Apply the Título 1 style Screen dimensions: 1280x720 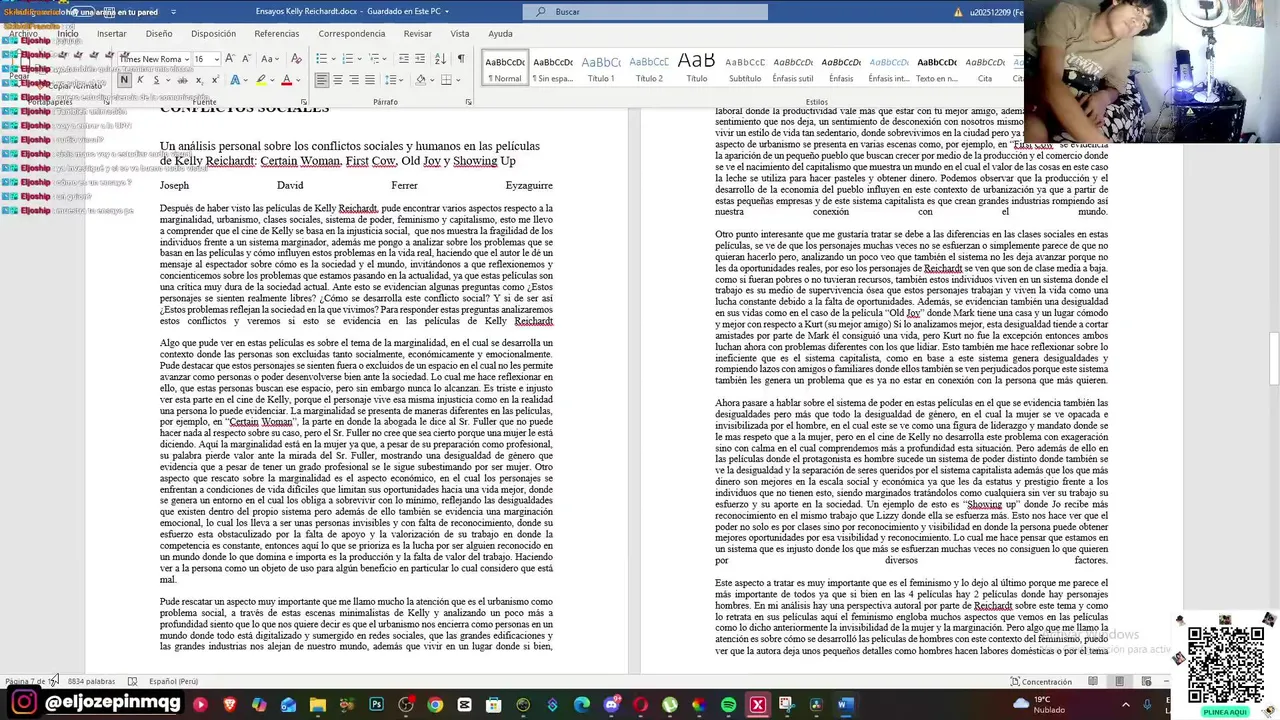click(x=601, y=68)
